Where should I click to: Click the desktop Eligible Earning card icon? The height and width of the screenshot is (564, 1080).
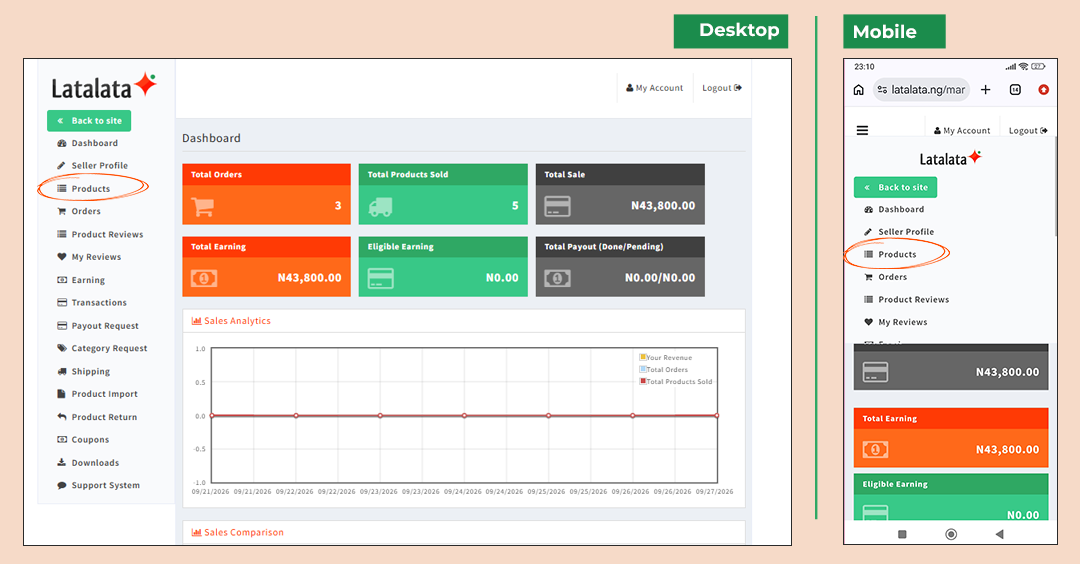381,278
